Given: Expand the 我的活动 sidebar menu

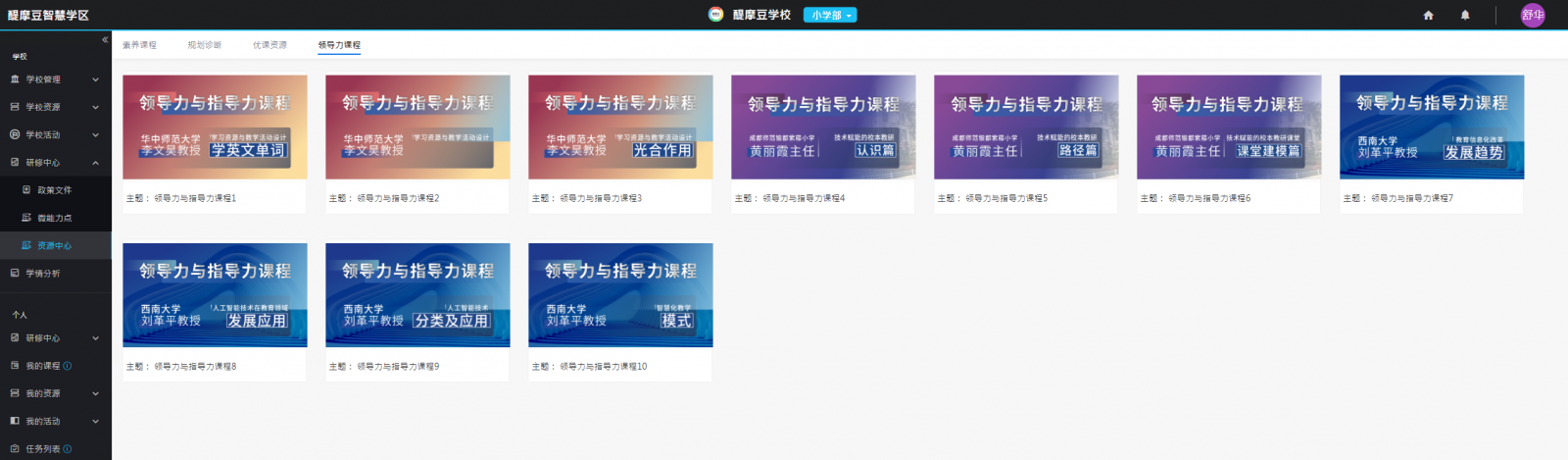Looking at the screenshot, I should point(95,421).
